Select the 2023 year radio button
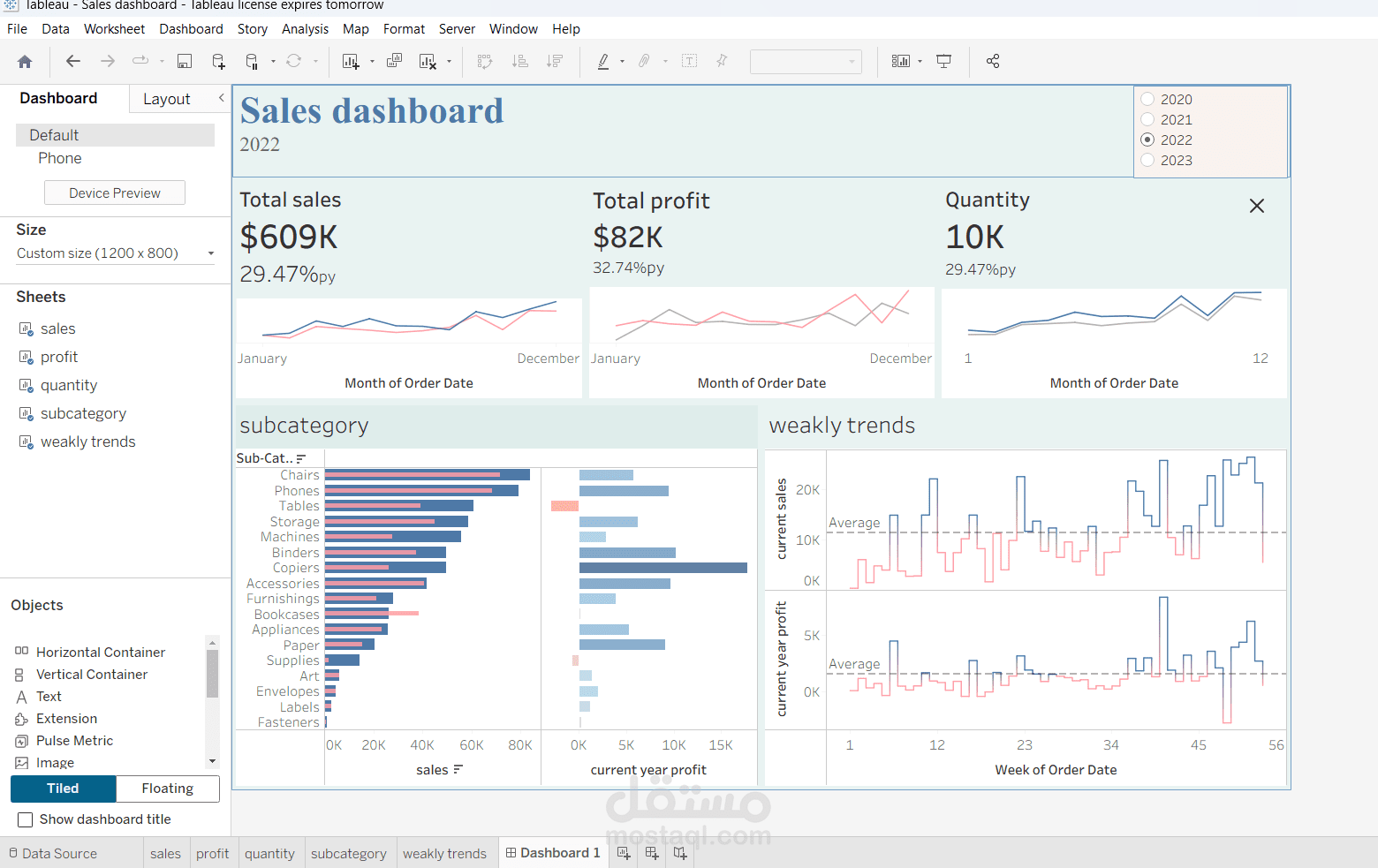Image resolution: width=1378 pixels, height=868 pixels. tap(1147, 160)
